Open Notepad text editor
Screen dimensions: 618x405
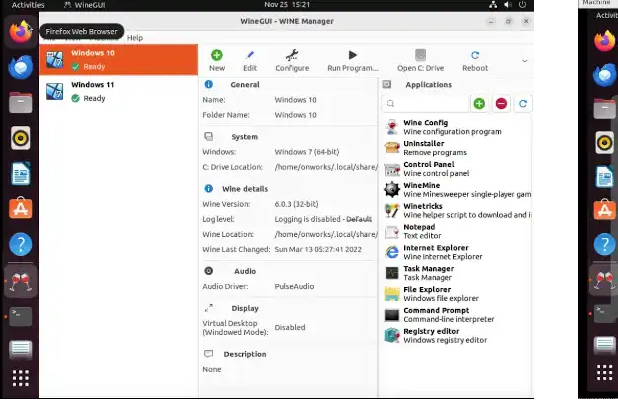[x=456, y=231]
